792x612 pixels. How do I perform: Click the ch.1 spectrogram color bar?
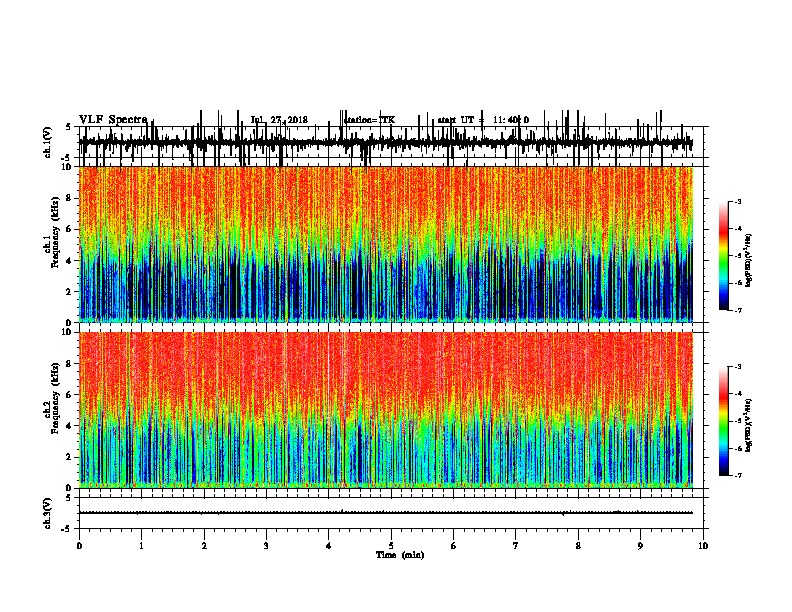(724, 256)
